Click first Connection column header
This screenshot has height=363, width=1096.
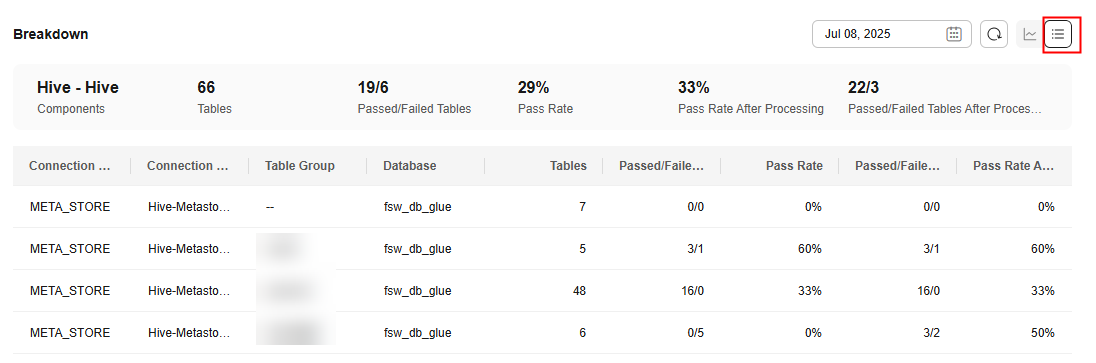[70, 166]
